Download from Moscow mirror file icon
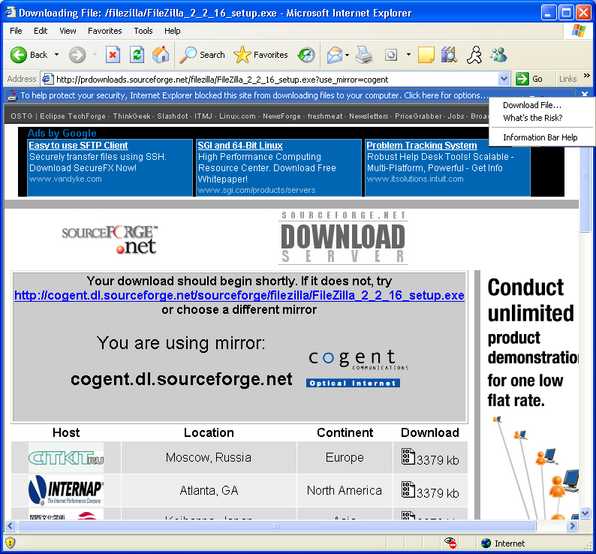The width and height of the screenshot is (596, 554). click(x=408, y=456)
